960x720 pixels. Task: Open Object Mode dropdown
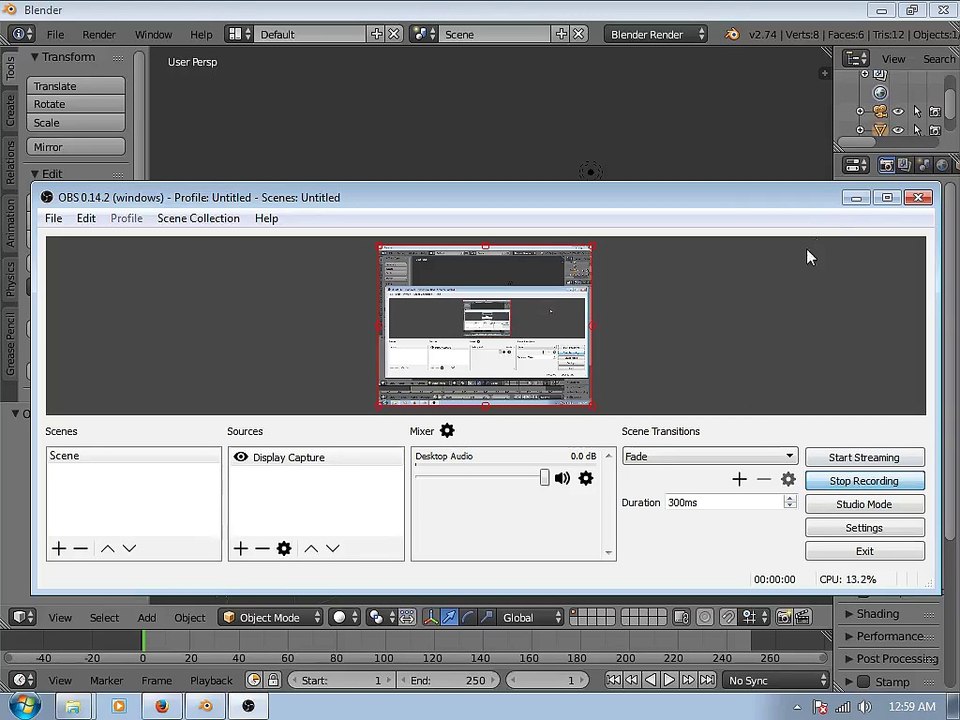pyautogui.click(x=271, y=617)
